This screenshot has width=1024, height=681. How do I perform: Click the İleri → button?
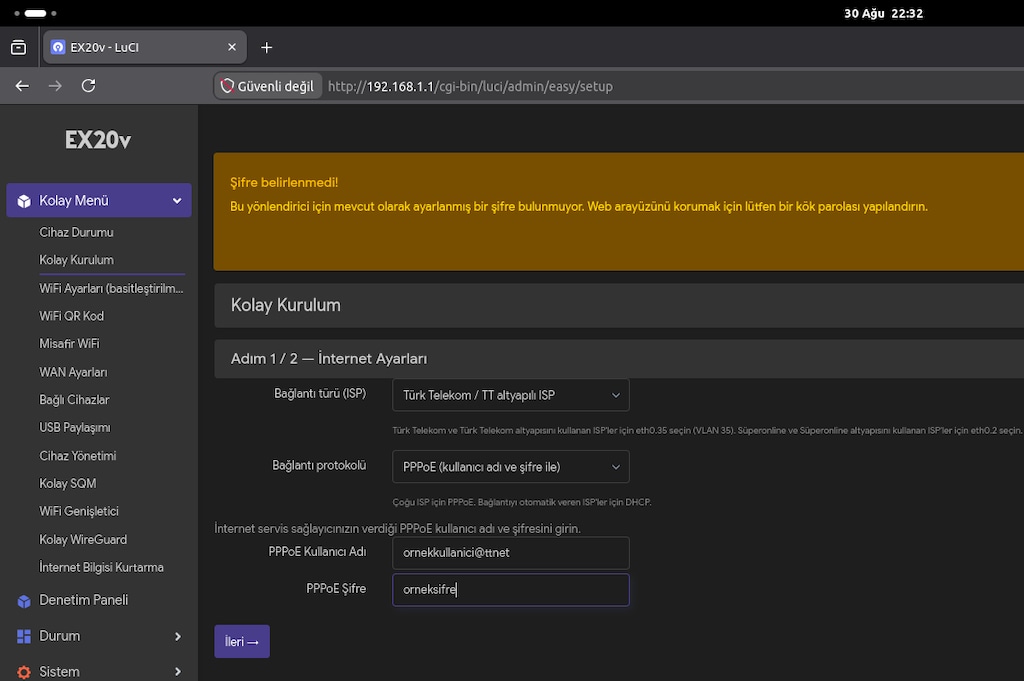pyautogui.click(x=242, y=642)
